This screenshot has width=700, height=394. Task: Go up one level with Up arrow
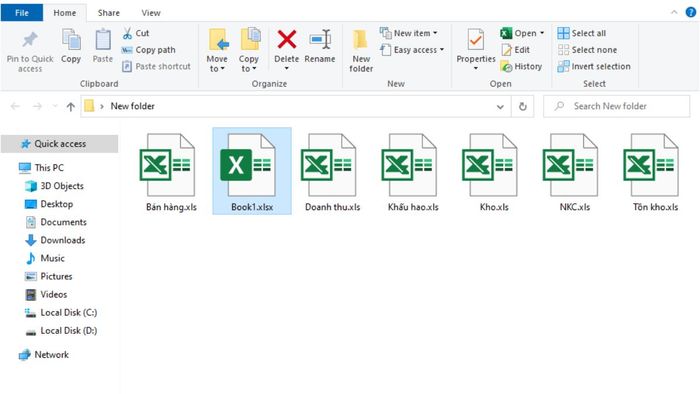[x=71, y=106]
